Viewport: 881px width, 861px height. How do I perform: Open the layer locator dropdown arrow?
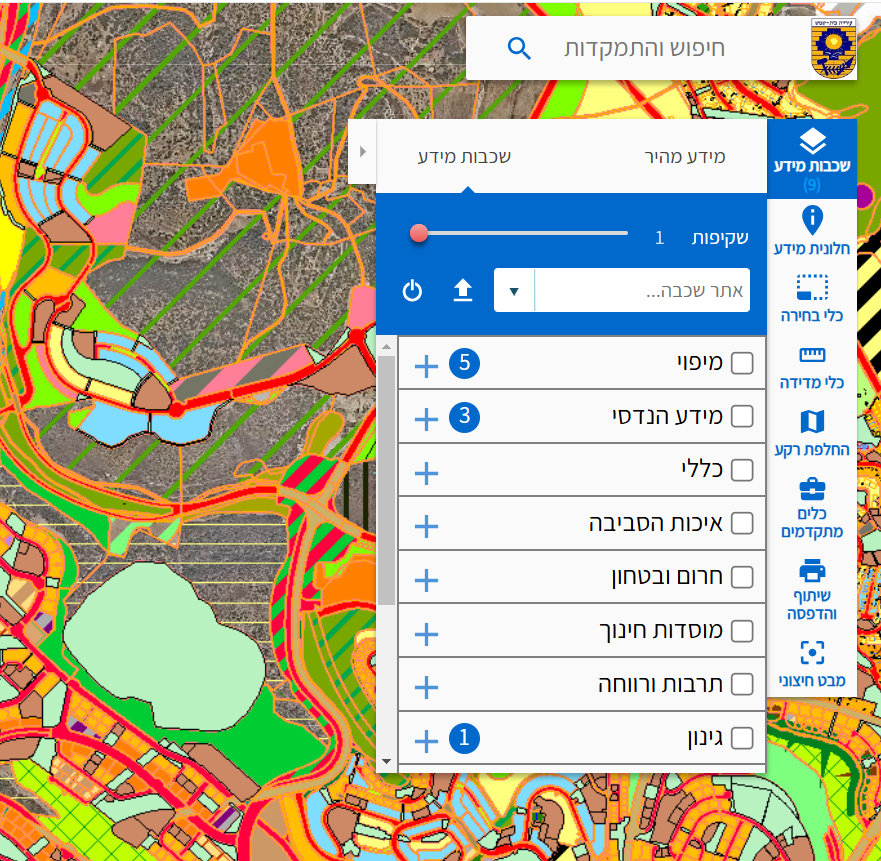point(514,291)
